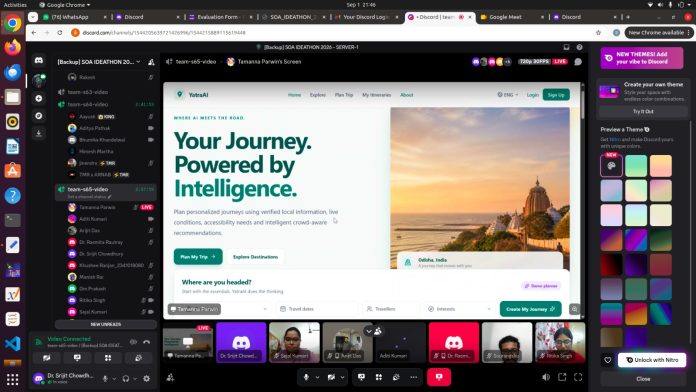This screenshot has width=696, height=392.
Task: Disconnect from voice with the hang-up icon
Action: [146, 342]
